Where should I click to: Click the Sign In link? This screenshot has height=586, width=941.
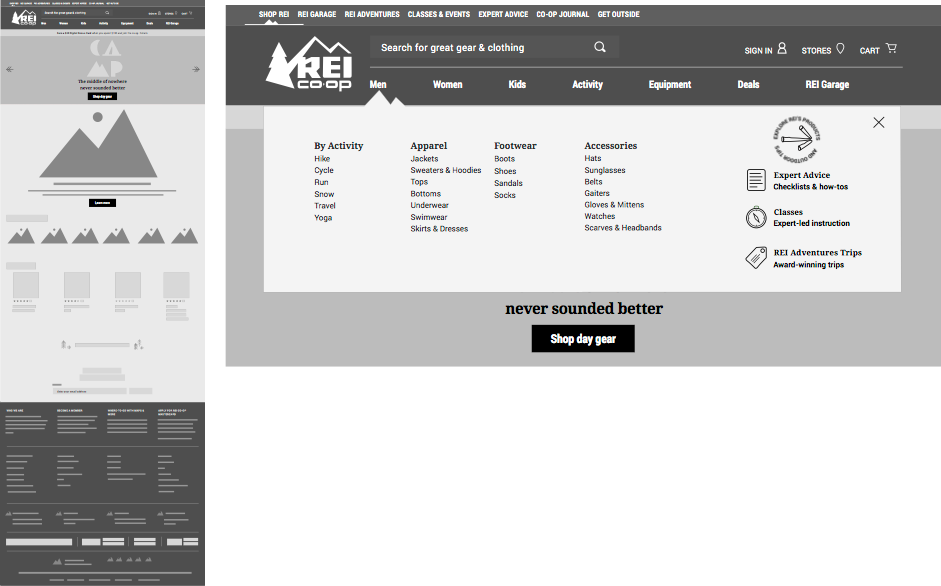(759, 51)
